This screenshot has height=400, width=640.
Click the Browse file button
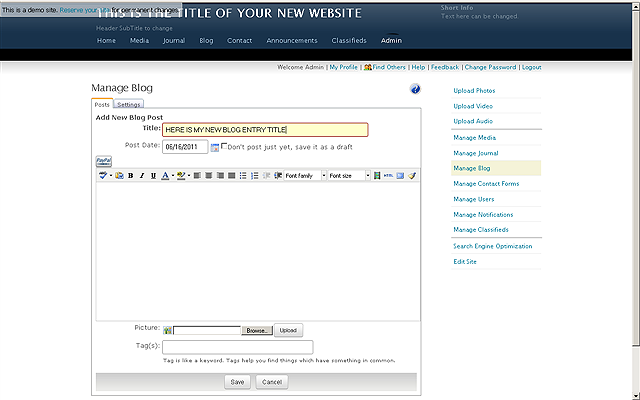tap(257, 329)
